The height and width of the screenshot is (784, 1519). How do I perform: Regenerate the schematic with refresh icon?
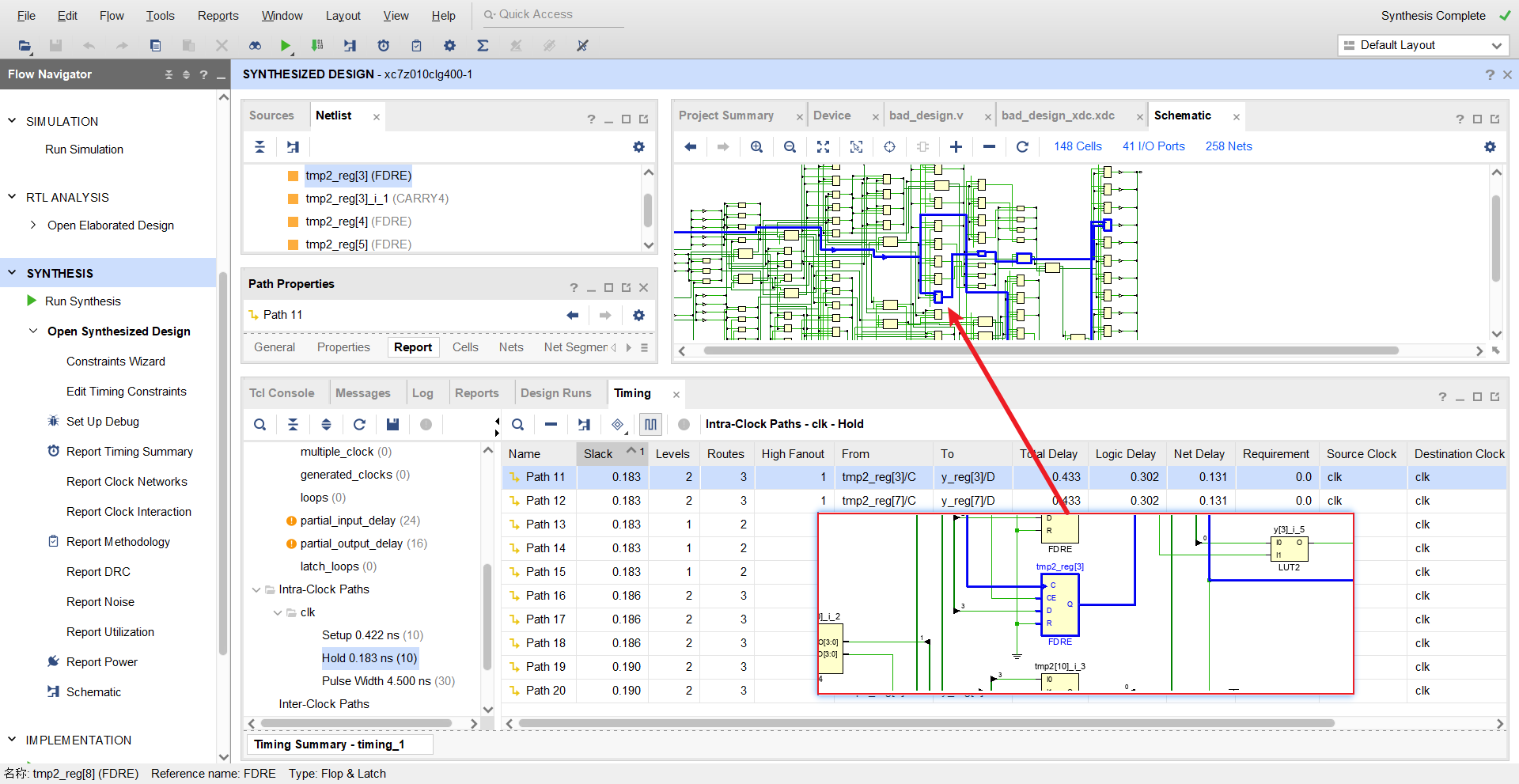(x=1022, y=146)
